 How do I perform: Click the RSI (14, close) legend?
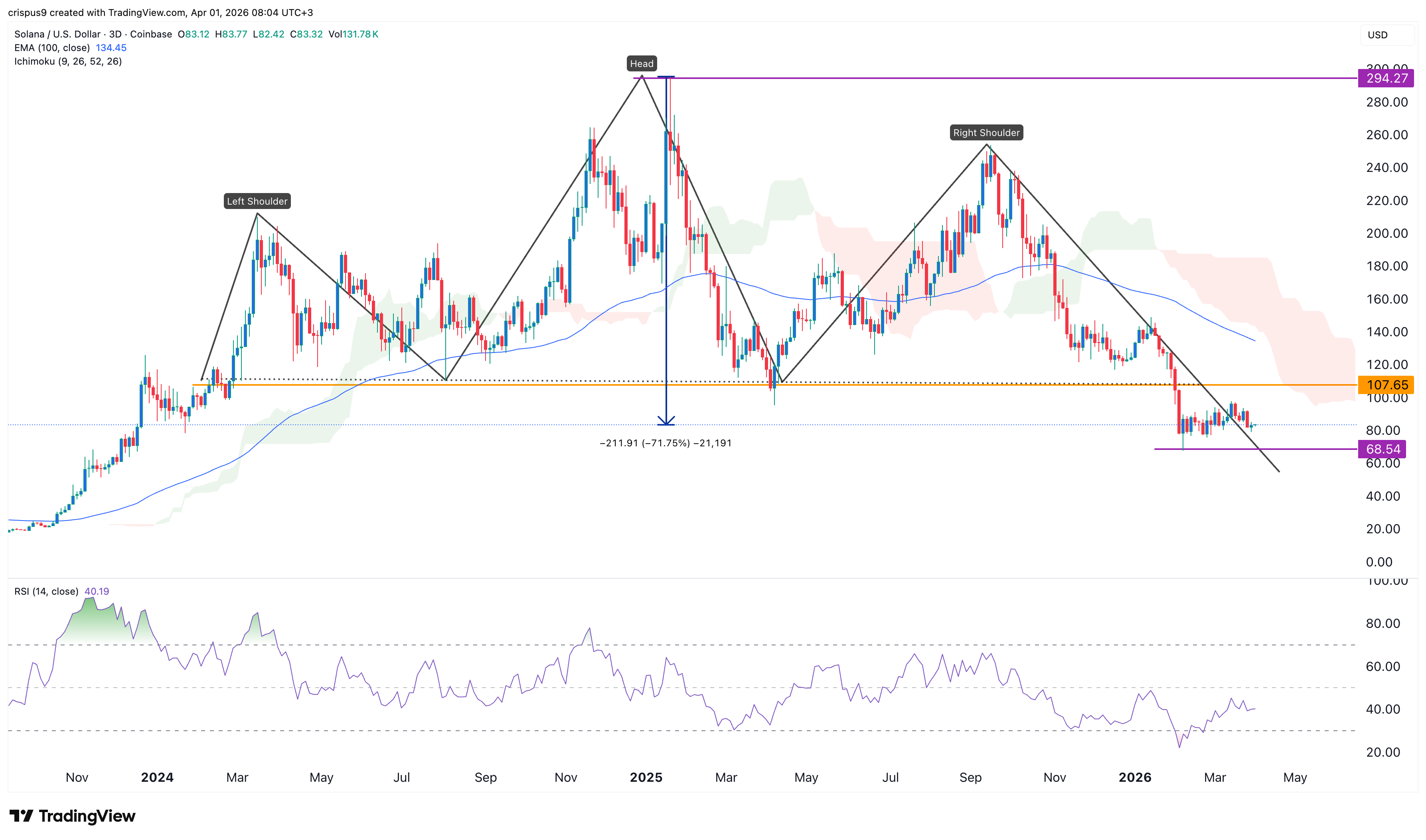(x=46, y=592)
